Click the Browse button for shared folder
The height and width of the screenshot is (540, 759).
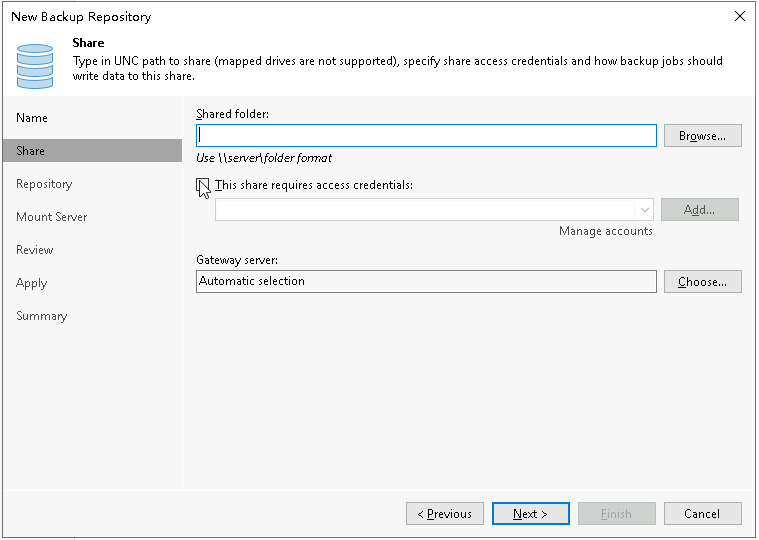(x=702, y=136)
